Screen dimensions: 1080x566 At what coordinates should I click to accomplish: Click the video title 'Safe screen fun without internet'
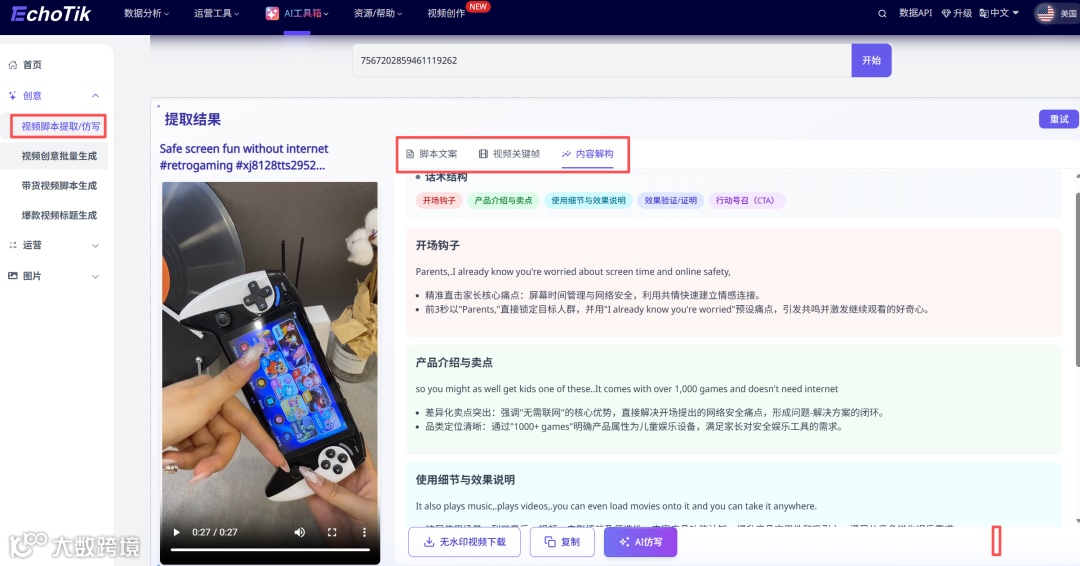(244, 149)
